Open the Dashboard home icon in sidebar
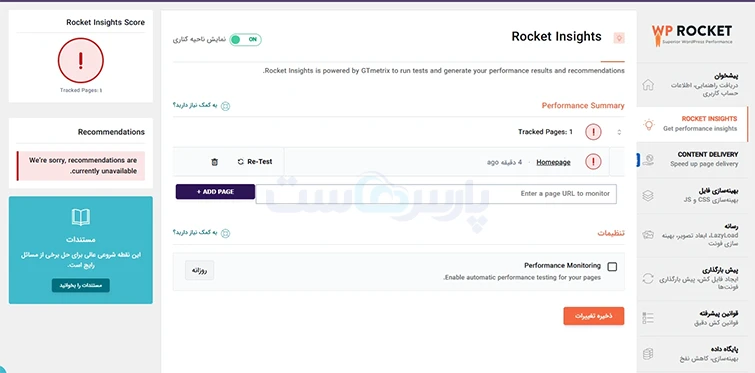755x373 pixels. coord(648,85)
